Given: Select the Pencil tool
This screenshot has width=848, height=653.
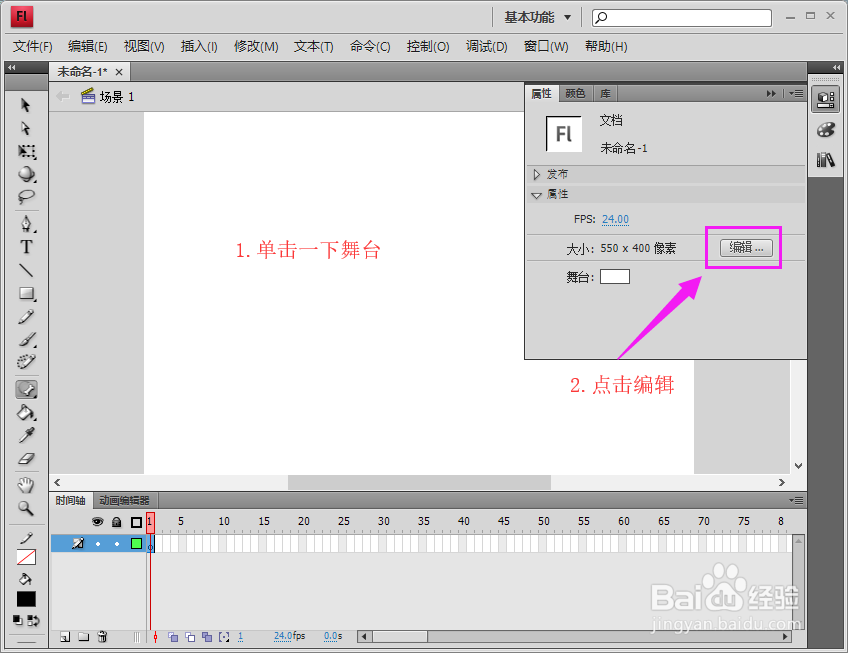Looking at the screenshot, I should [x=26, y=316].
